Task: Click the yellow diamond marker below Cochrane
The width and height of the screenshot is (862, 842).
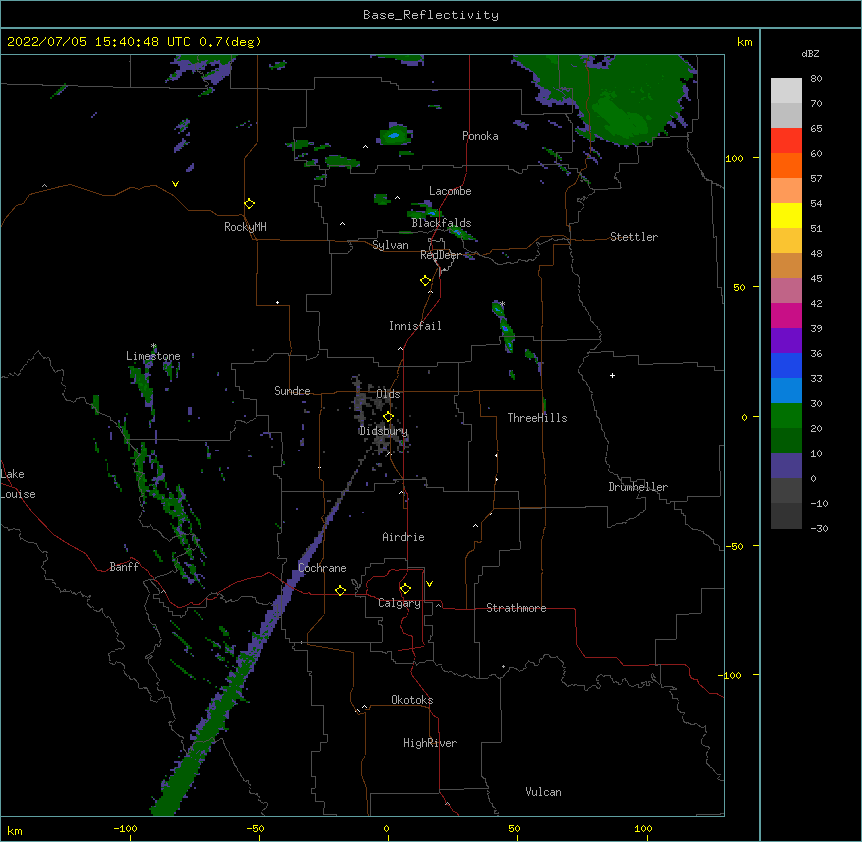Action: point(340,590)
